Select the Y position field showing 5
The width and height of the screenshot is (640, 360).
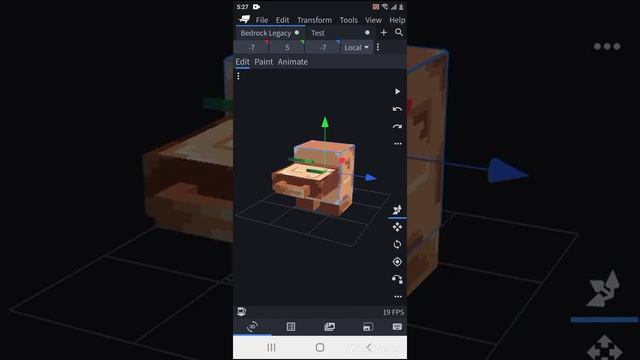click(x=287, y=47)
